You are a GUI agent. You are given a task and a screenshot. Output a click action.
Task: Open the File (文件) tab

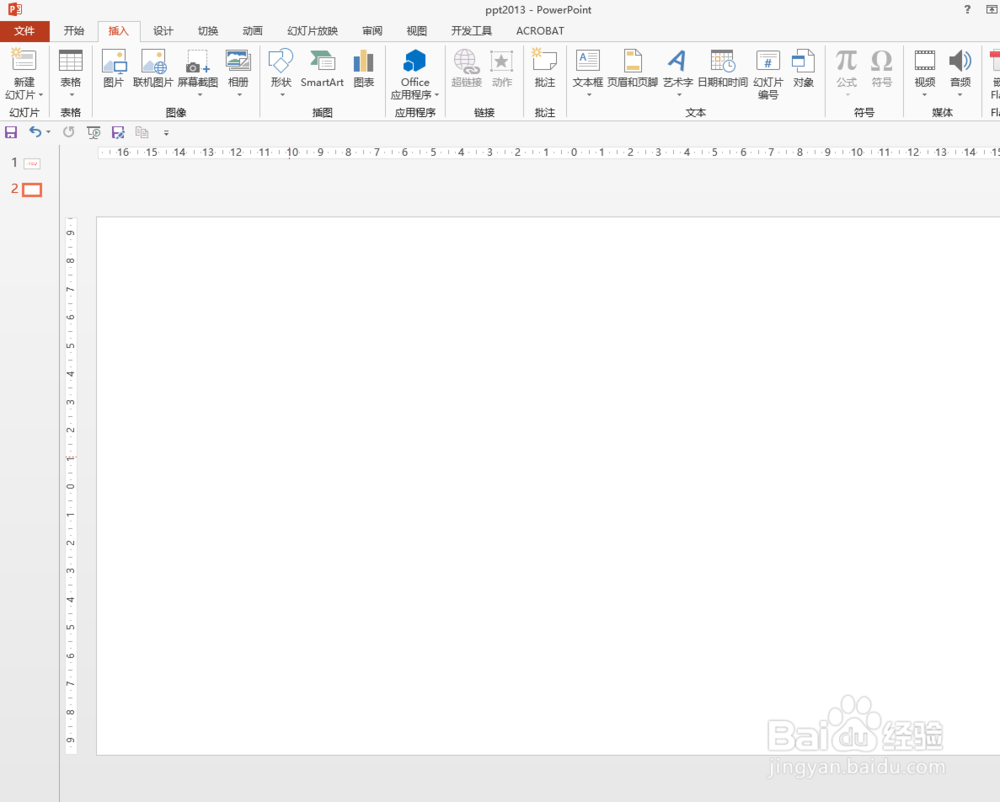click(x=24, y=31)
